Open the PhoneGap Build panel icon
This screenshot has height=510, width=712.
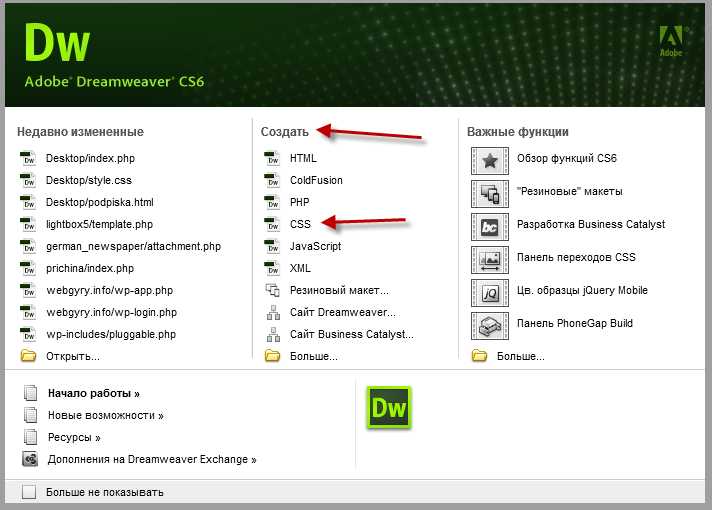490,325
